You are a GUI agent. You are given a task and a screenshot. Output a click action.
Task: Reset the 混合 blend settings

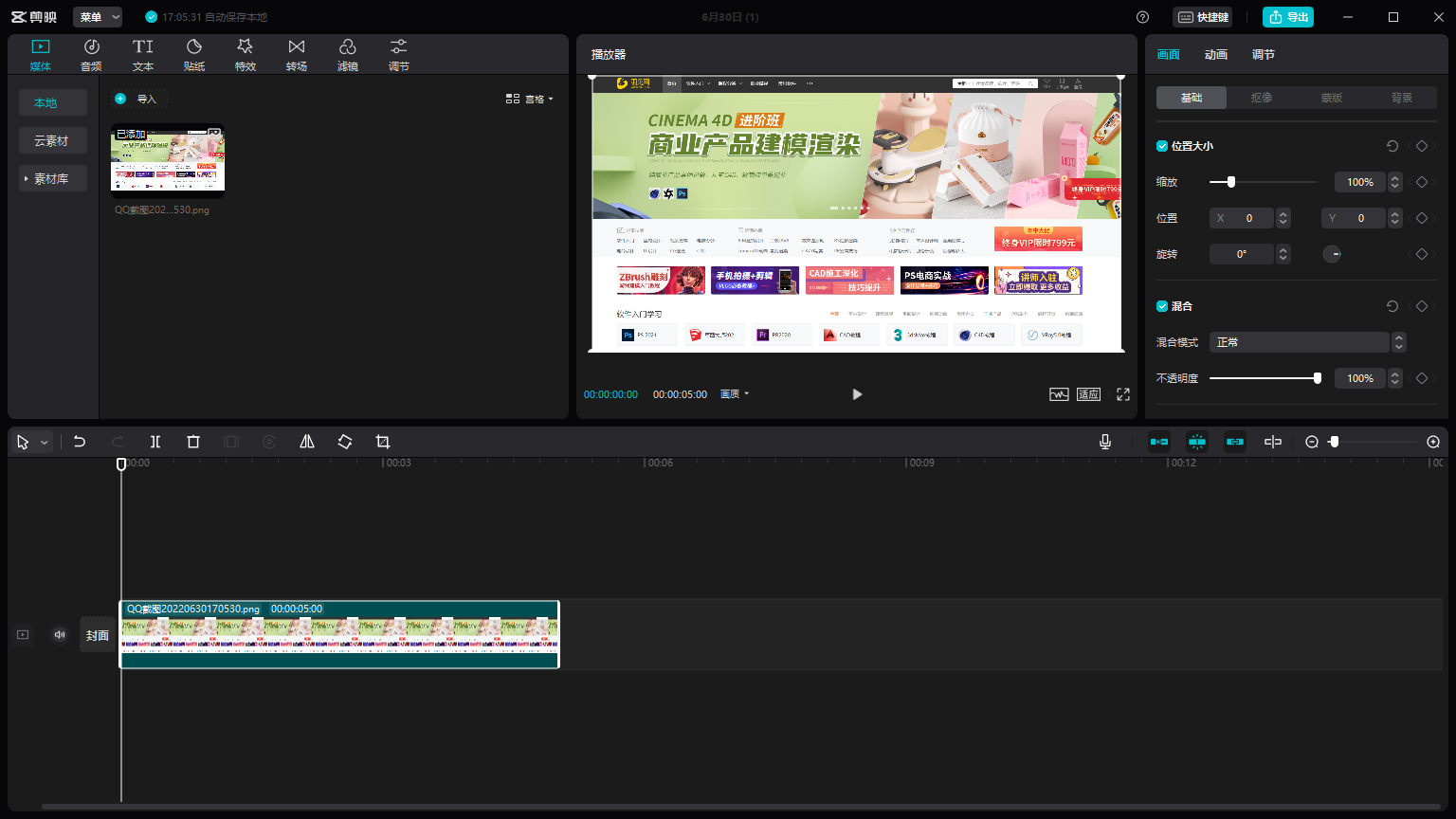[1392, 306]
